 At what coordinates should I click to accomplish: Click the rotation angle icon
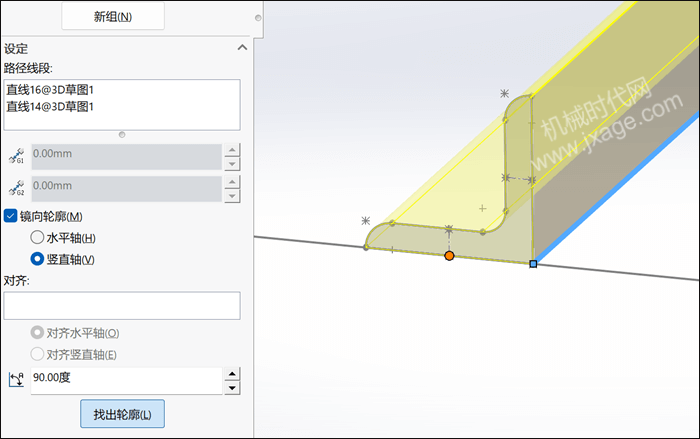click(17, 380)
